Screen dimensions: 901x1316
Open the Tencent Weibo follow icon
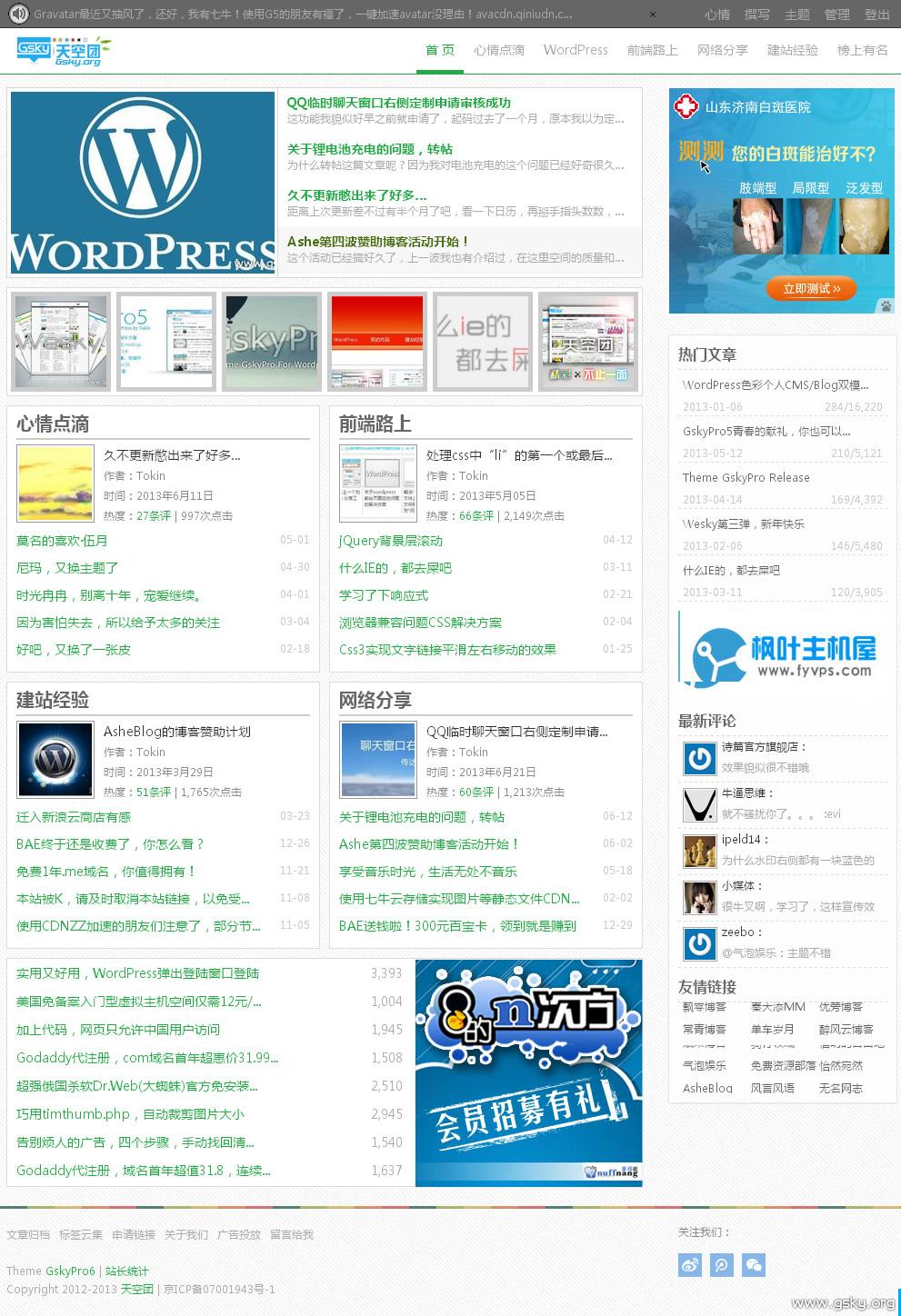pos(722,1264)
